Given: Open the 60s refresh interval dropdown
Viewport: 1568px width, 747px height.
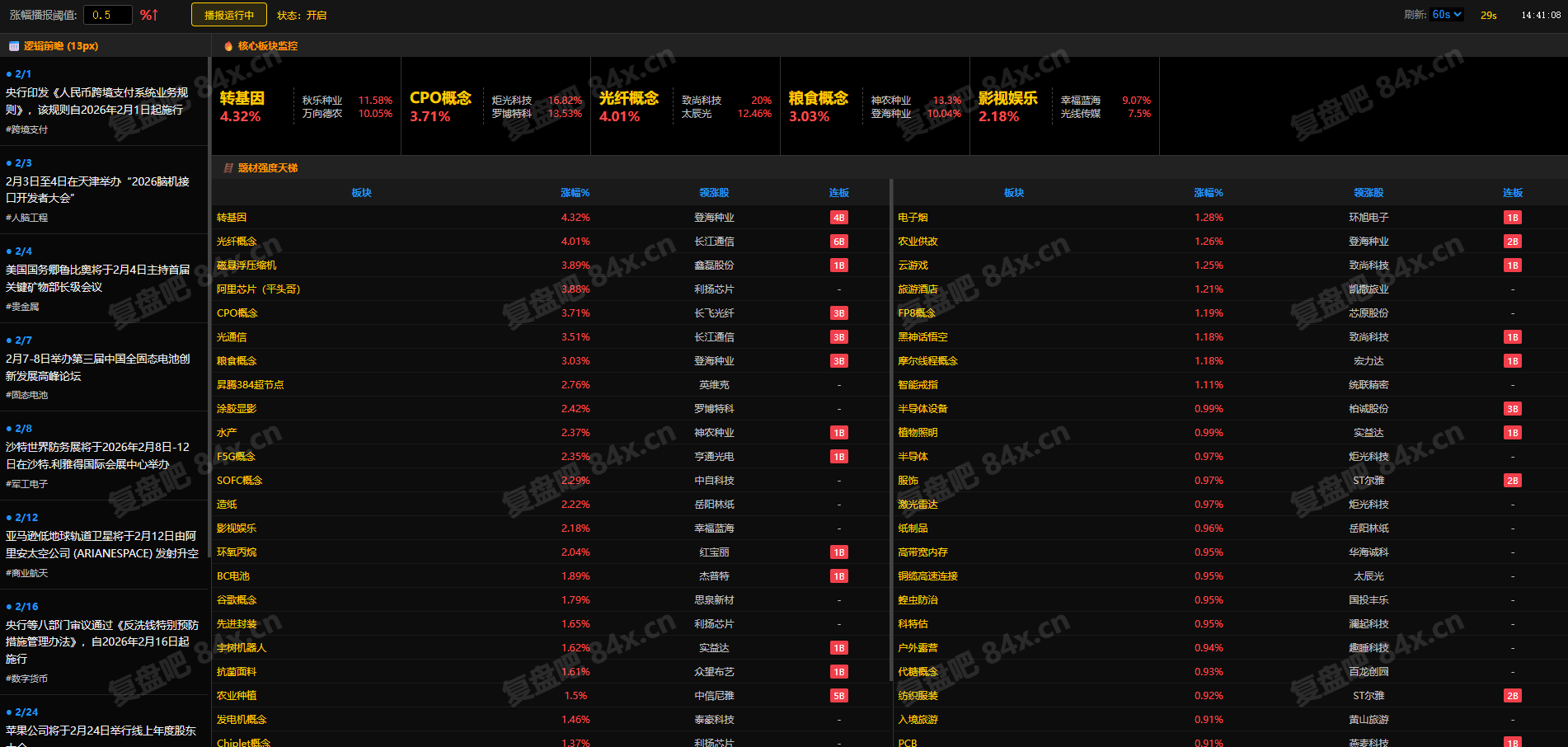Looking at the screenshot, I should 1446,15.
